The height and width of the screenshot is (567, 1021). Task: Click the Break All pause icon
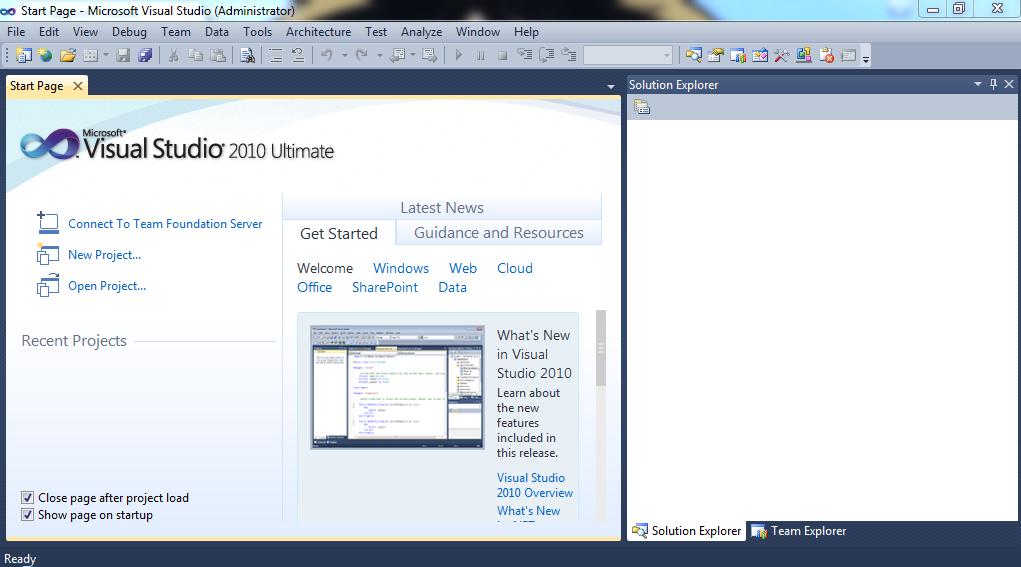point(481,55)
